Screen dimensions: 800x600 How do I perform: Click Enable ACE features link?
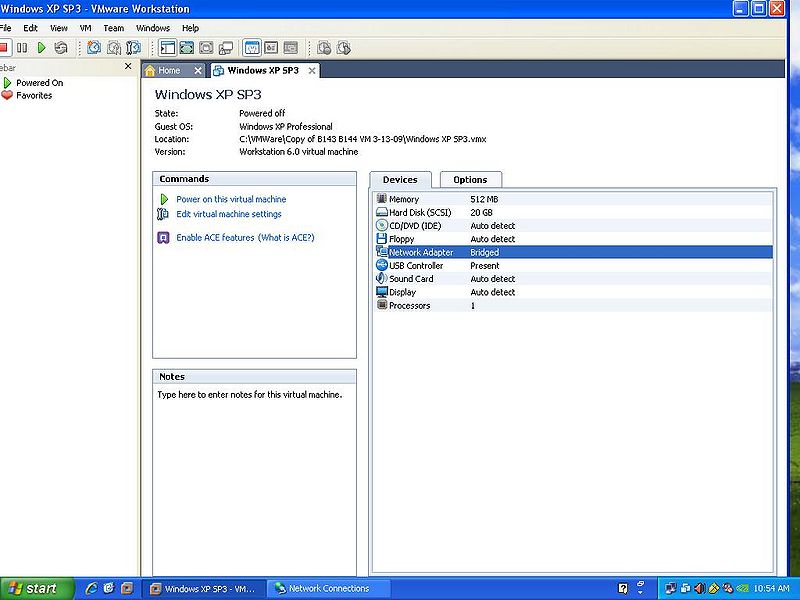coord(215,237)
